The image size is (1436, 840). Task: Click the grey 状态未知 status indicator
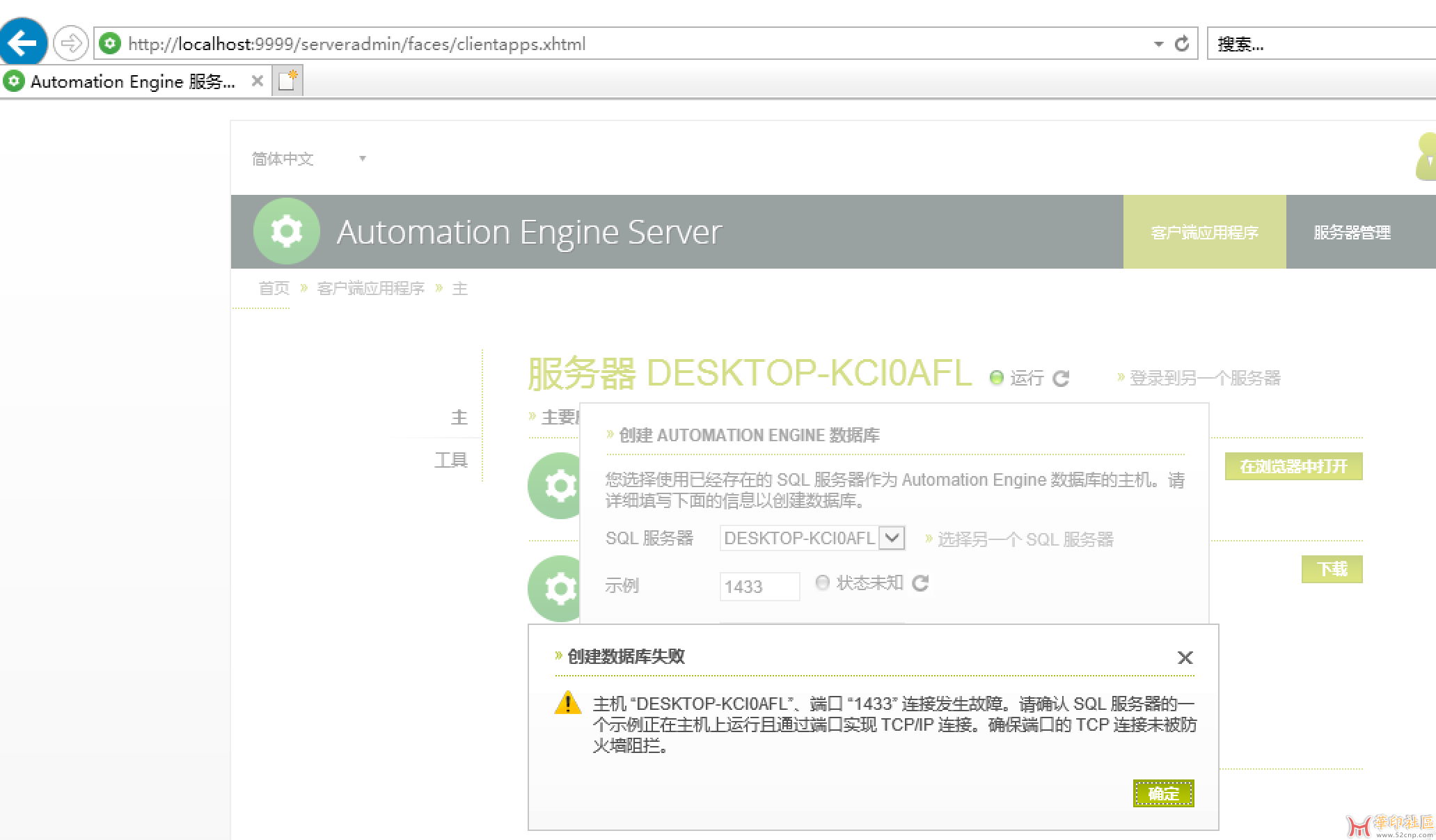click(x=822, y=582)
